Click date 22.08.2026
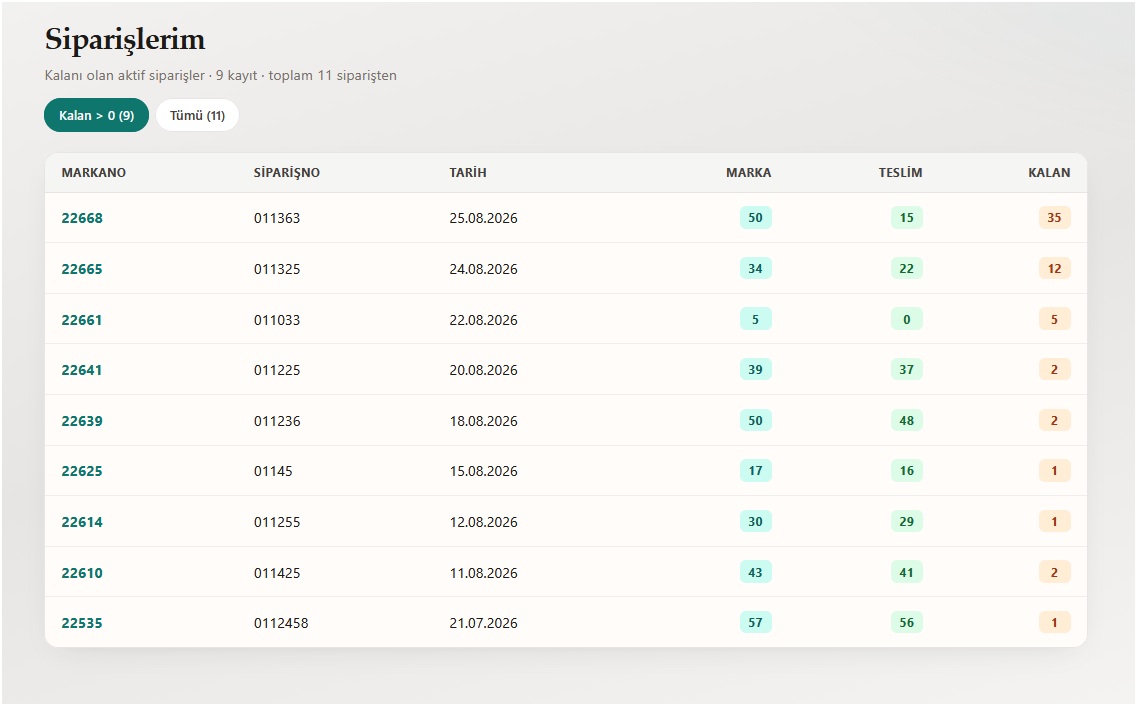This screenshot has height=706, width=1137. coord(484,320)
